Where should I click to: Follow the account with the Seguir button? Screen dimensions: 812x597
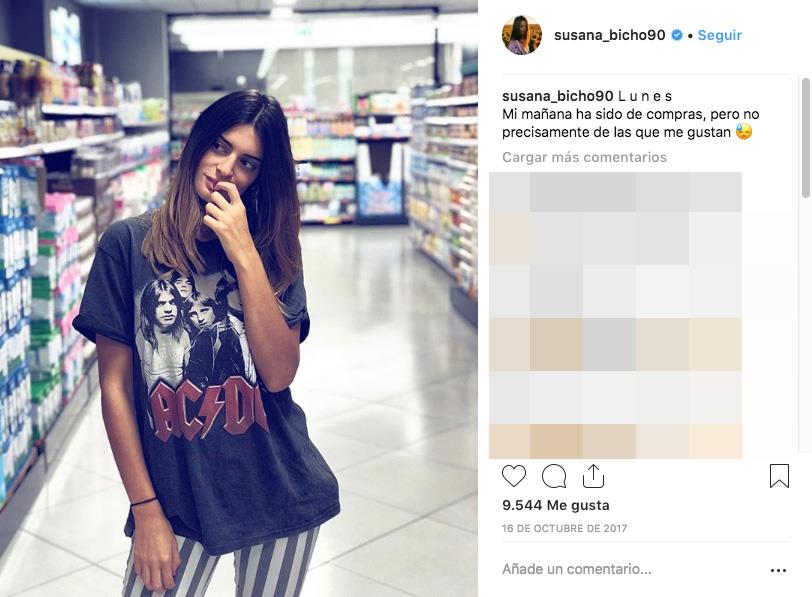pyautogui.click(x=720, y=35)
